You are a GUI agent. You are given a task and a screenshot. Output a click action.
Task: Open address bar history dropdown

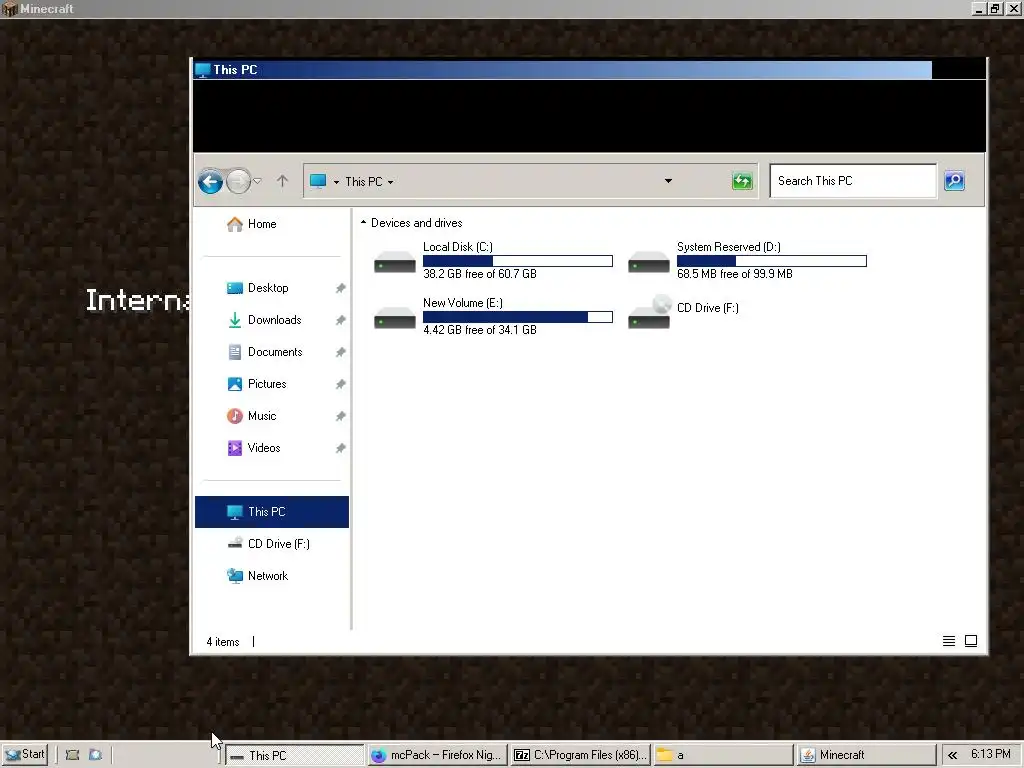point(668,181)
